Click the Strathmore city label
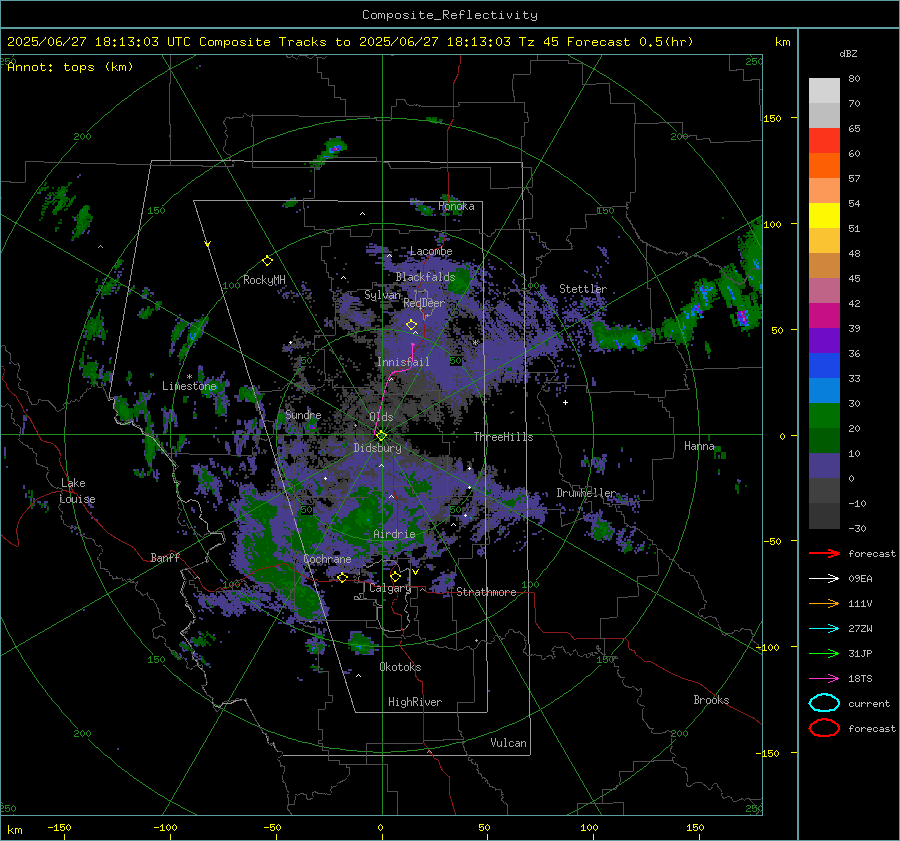 (x=486, y=592)
